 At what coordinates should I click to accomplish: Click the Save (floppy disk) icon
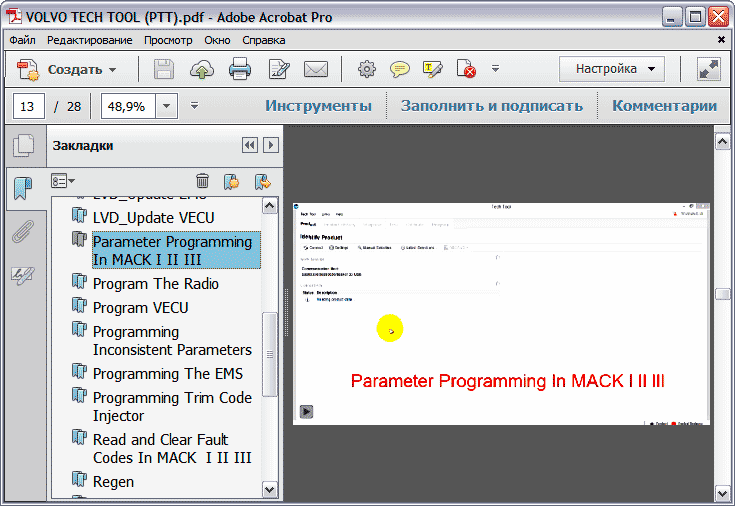pyautogui.click(x=164, y=70)
